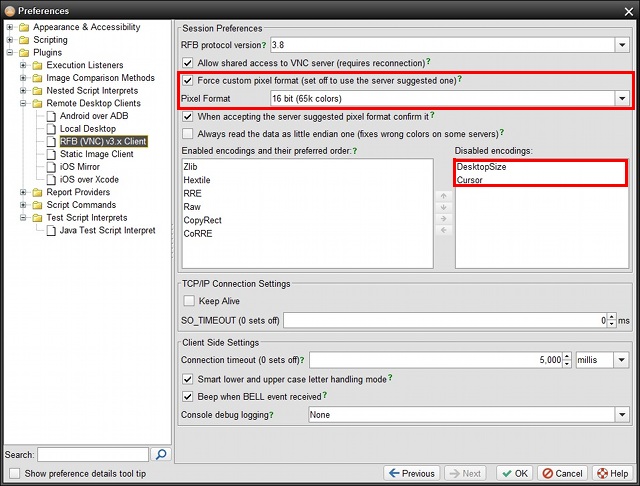Toggle Force custom pixel format checkbox
Image resolution: width=640 pixels, height=486 pixels.
coord(189,80)
